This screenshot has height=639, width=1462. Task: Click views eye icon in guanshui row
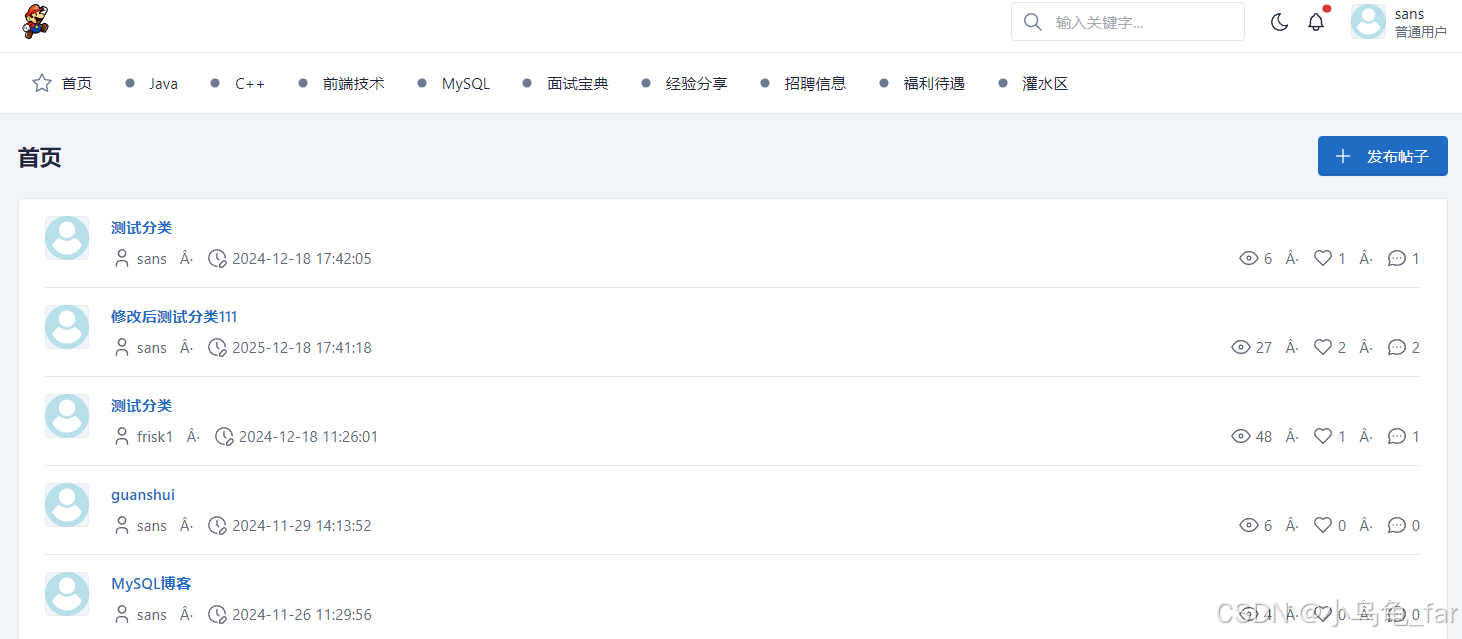pyautogui.click(x=1249, y=525)
